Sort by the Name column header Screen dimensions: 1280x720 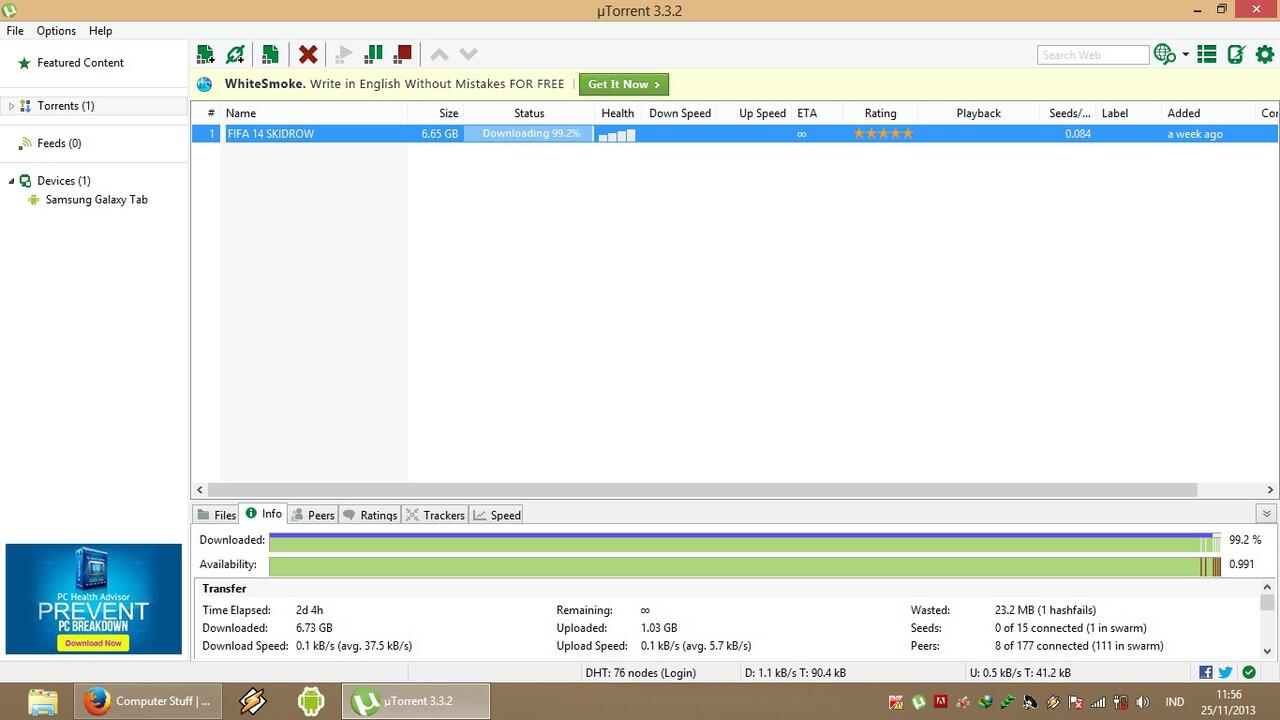click(314, 113)
